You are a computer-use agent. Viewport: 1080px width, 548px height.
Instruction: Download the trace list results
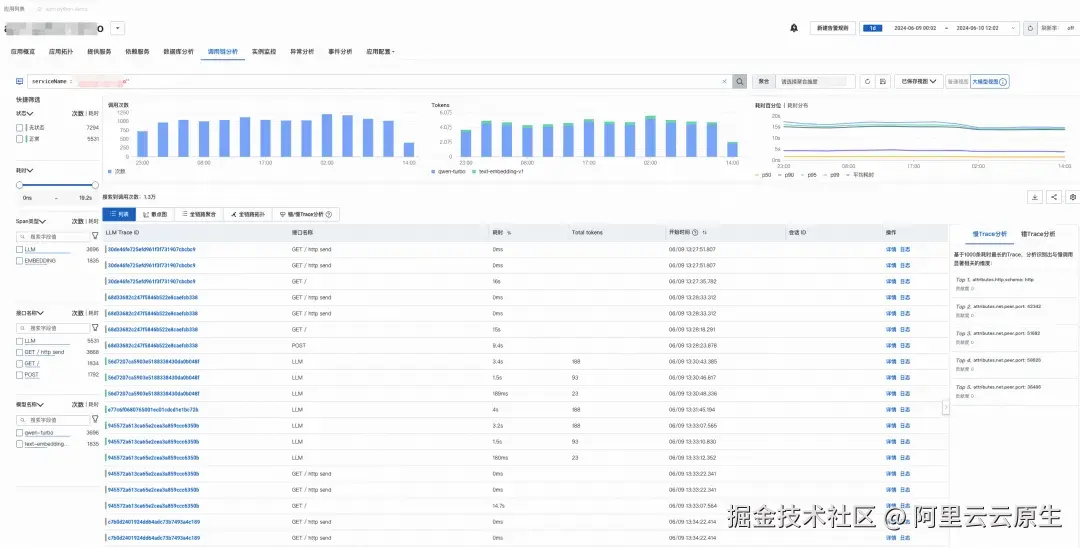[1035, 197]
